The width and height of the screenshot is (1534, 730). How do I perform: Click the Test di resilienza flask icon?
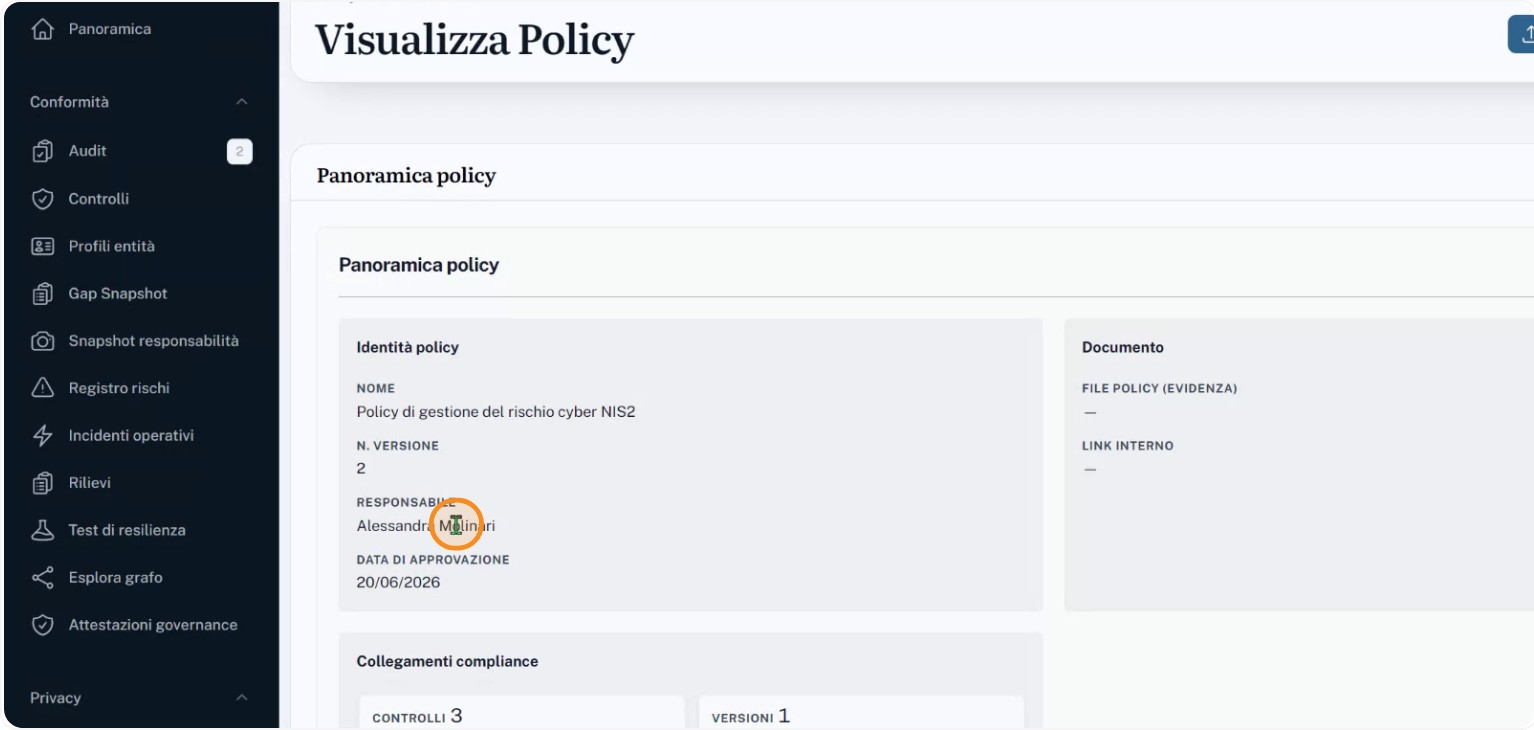tap(42, 530)
